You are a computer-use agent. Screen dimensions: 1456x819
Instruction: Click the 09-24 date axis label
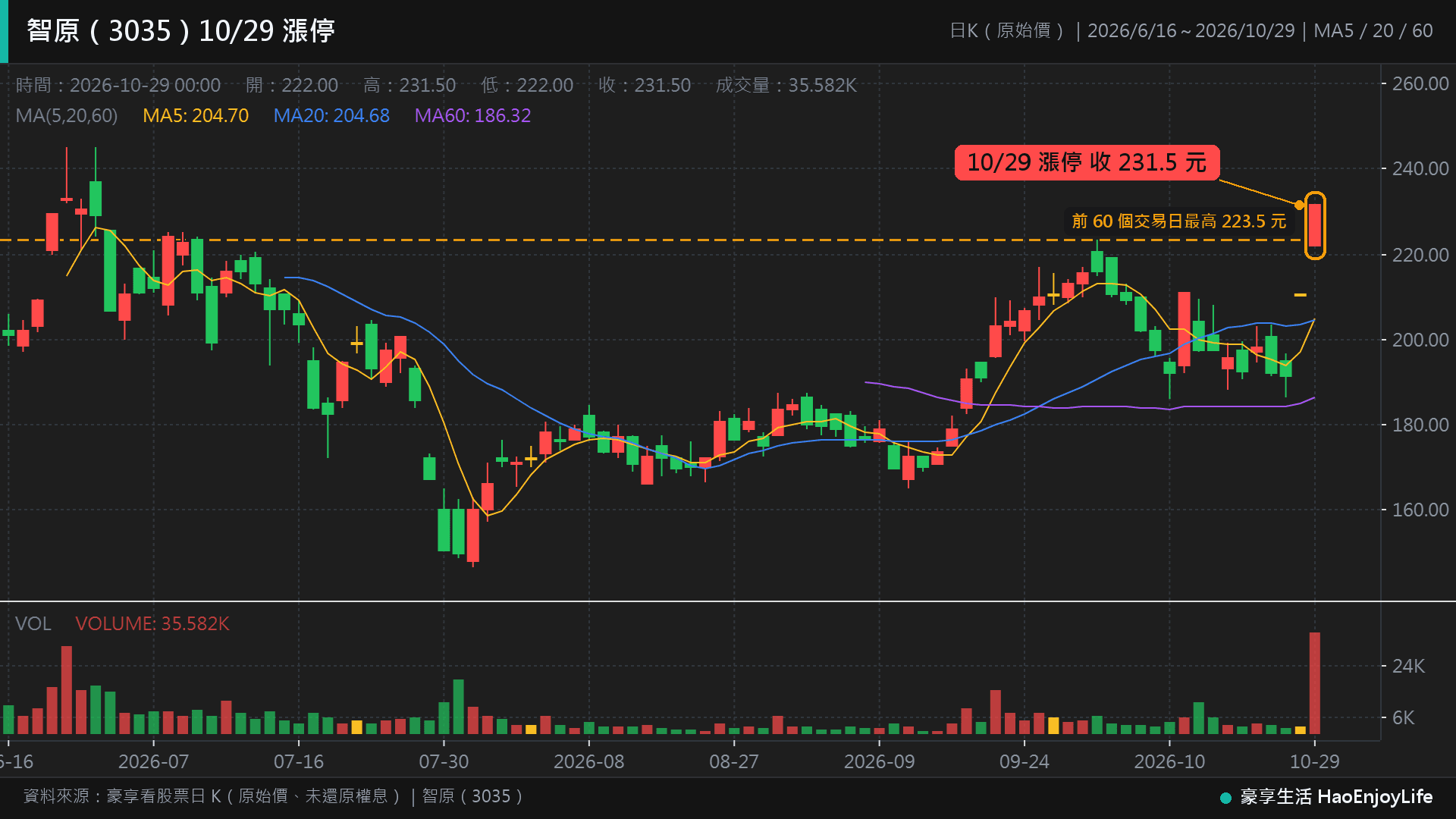pos(1024,761)
